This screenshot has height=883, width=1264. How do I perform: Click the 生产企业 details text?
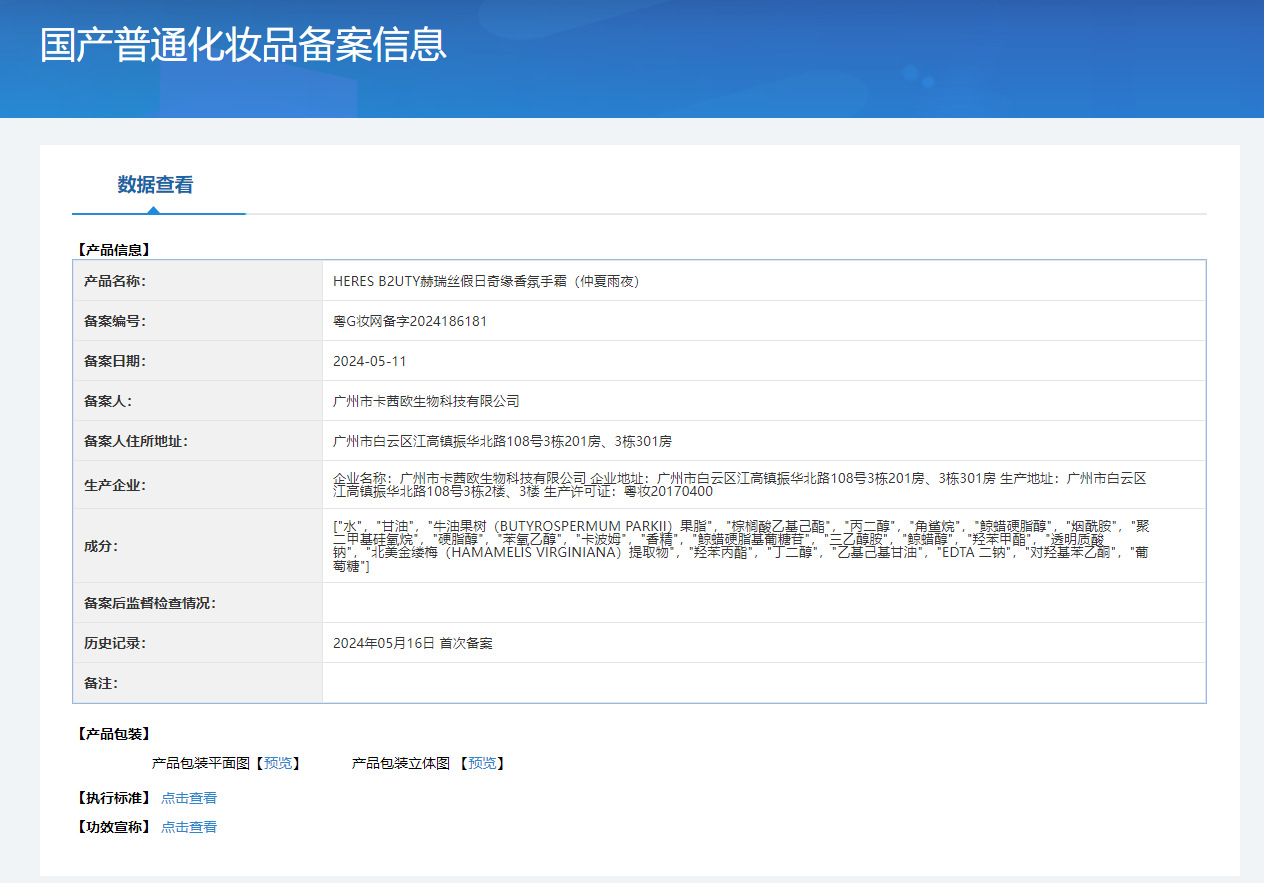pyautogui.click(x=740, y=485)
